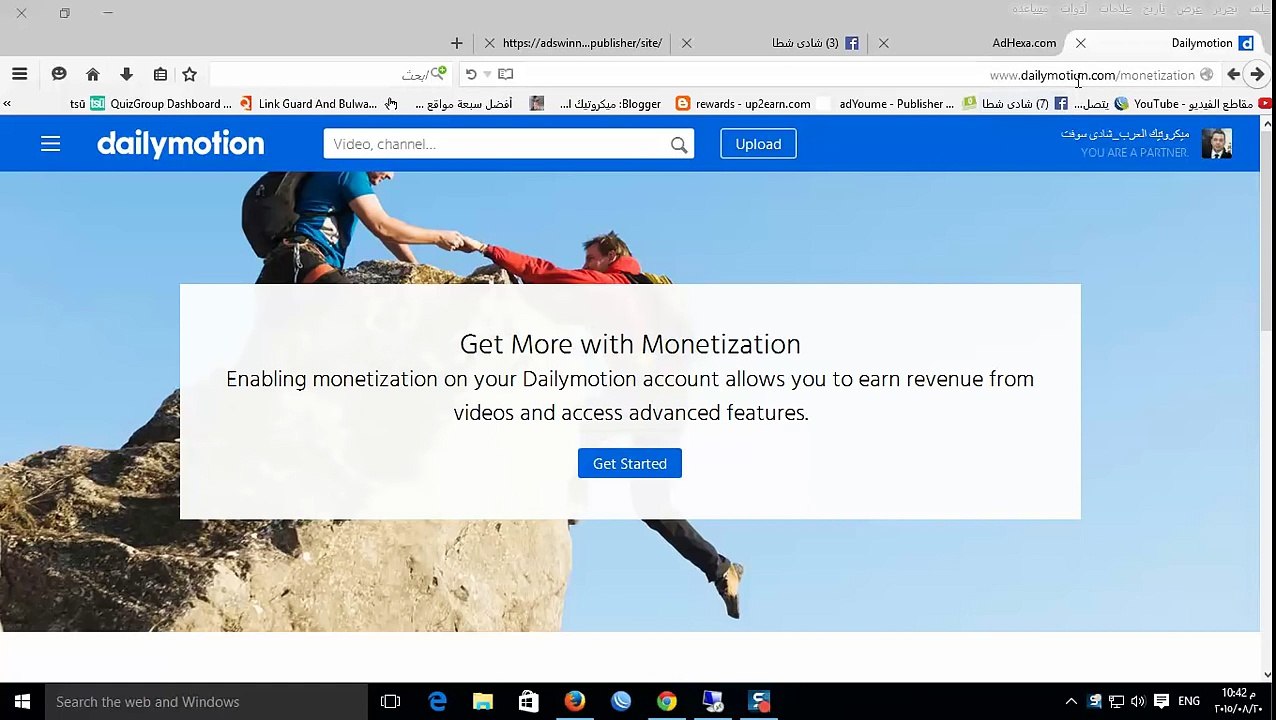The image size is (1276, 720).
Task: Expand the bookmarks toolbar overflow chevron
Action: pos(7,103)
